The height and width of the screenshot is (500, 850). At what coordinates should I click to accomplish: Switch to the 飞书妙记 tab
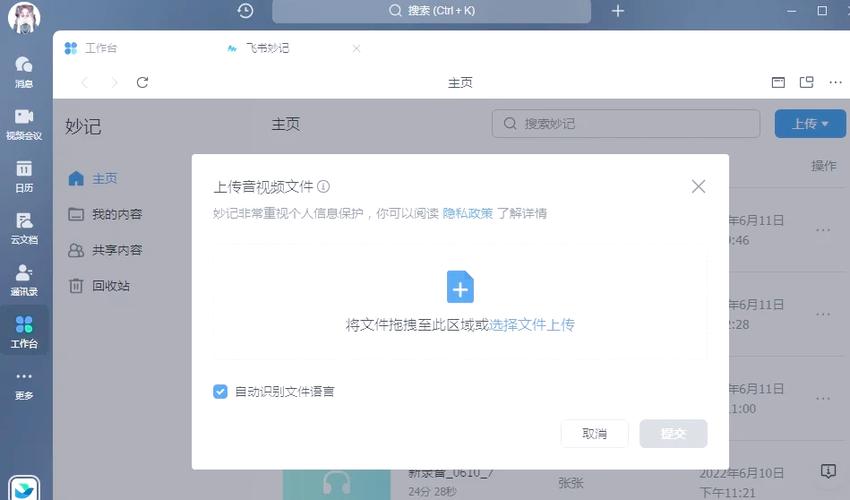point(259,48)
